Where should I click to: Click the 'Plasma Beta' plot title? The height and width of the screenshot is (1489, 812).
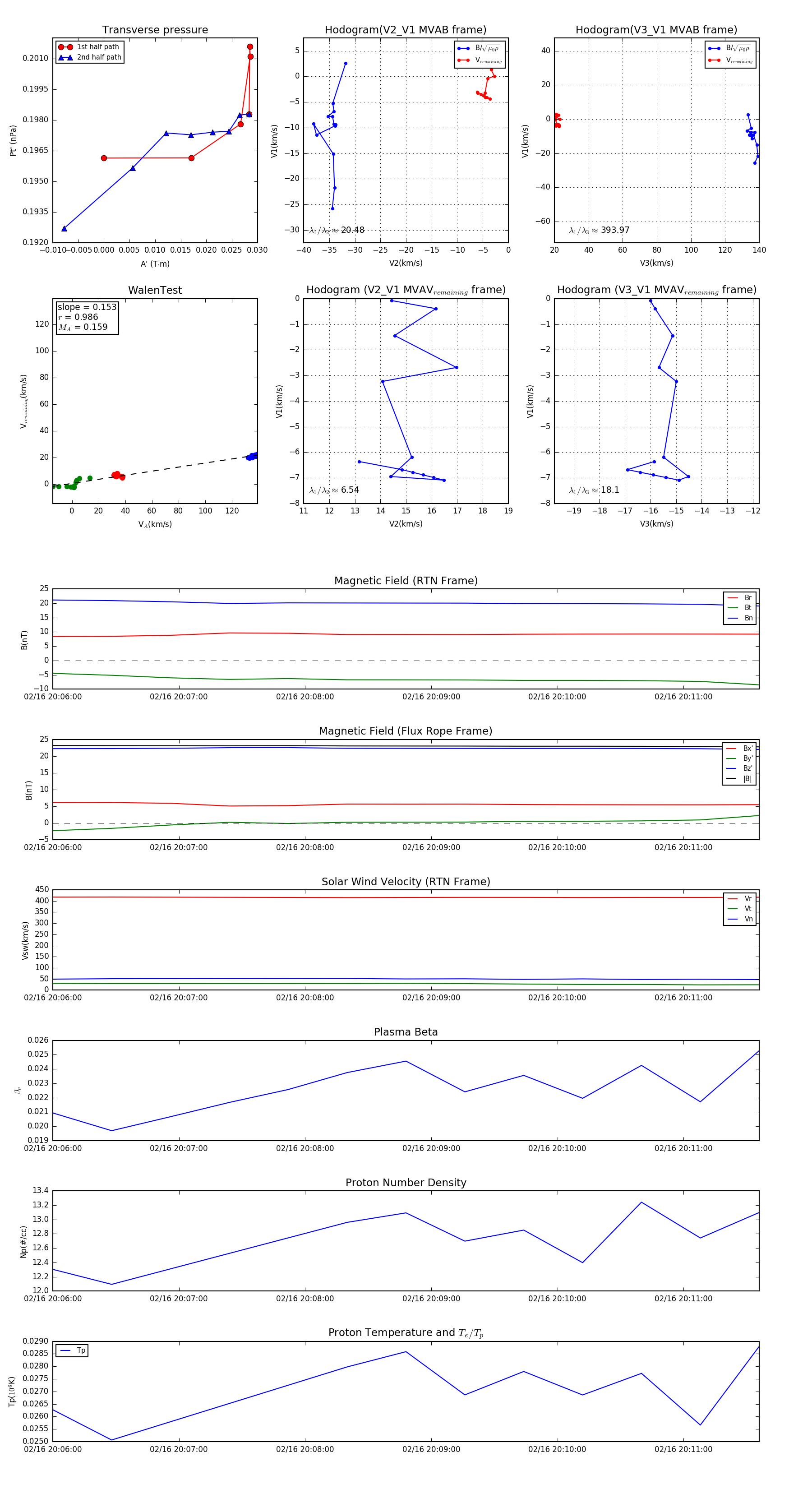pos(406,1032)
